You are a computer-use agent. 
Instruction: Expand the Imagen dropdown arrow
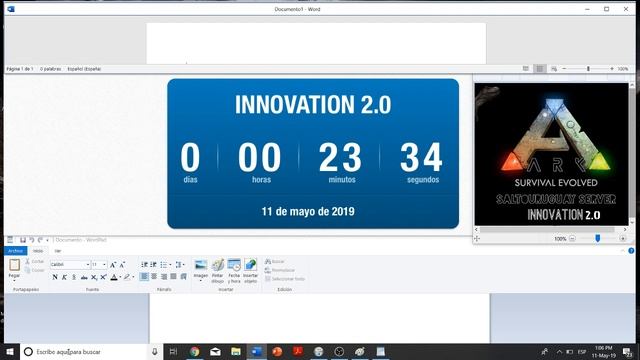click(x=200, y=281)
